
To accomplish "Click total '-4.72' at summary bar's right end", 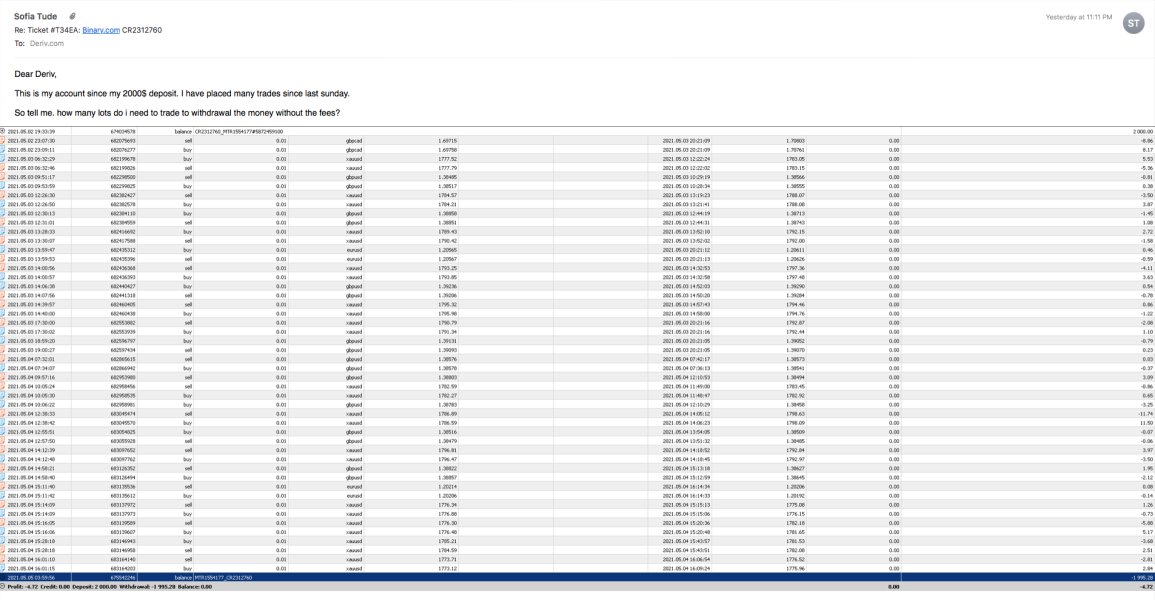I will point(1146,587).
